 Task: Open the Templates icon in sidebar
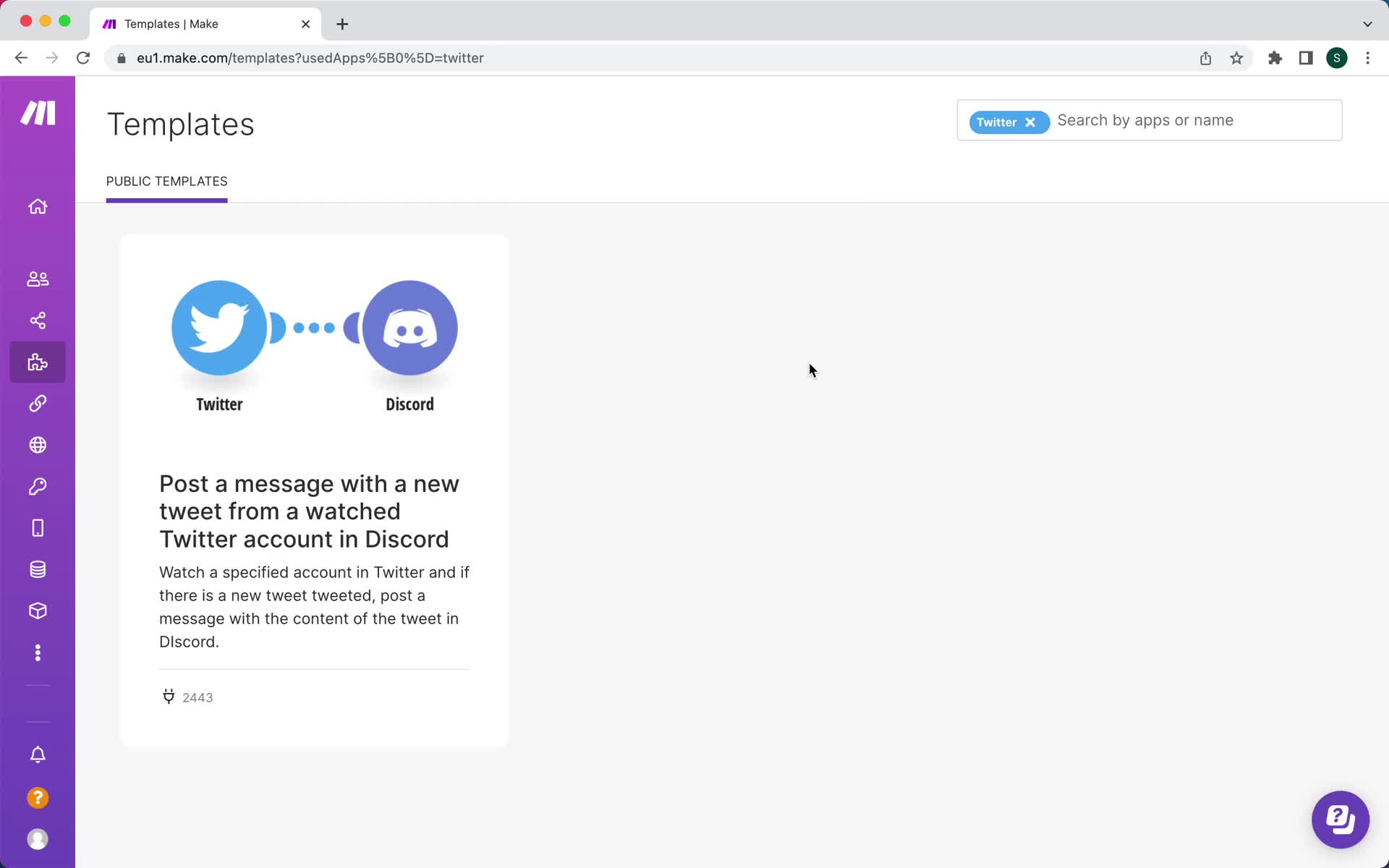(x=37, y=361)
